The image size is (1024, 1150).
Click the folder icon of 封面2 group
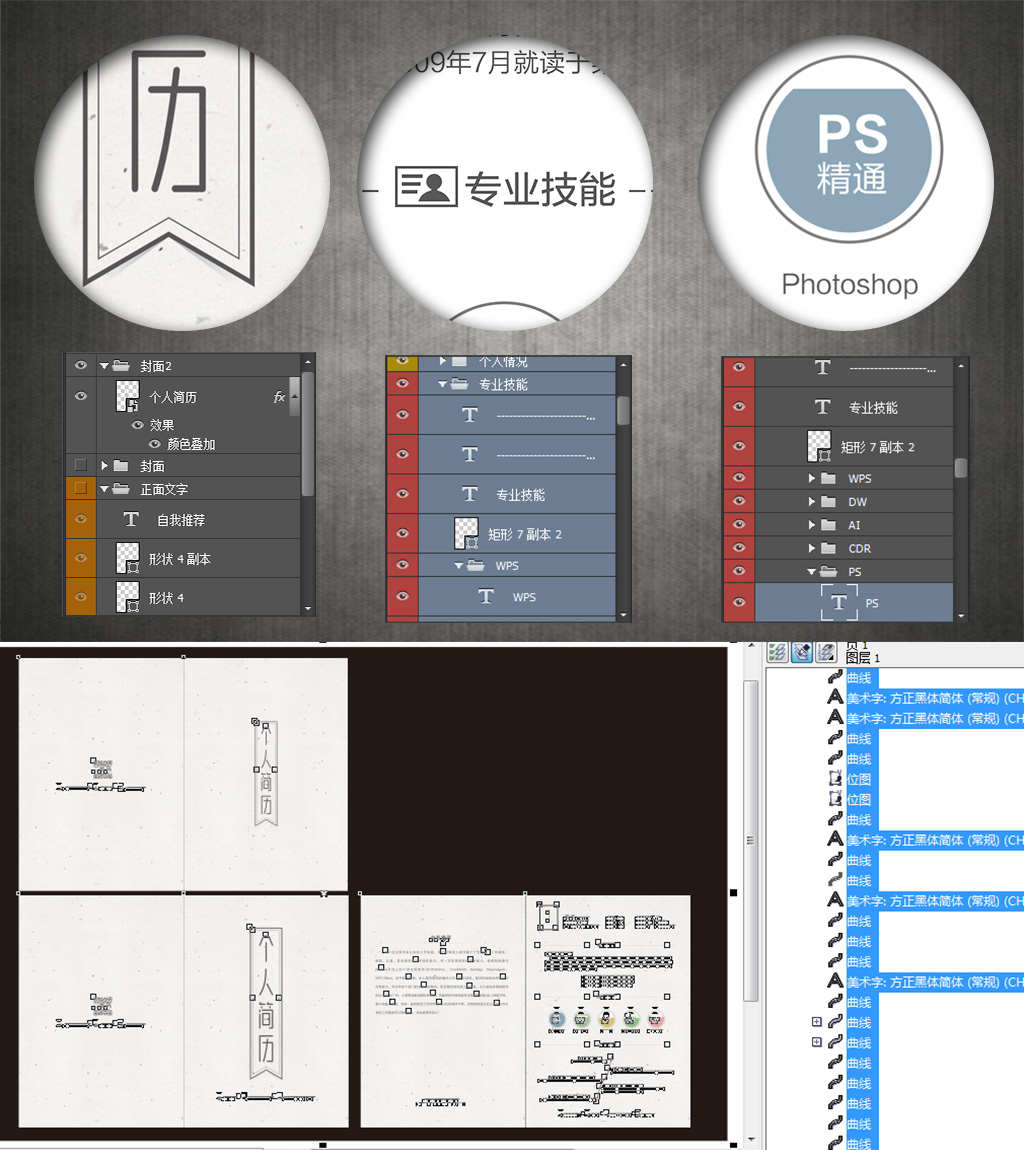point(121,365)
